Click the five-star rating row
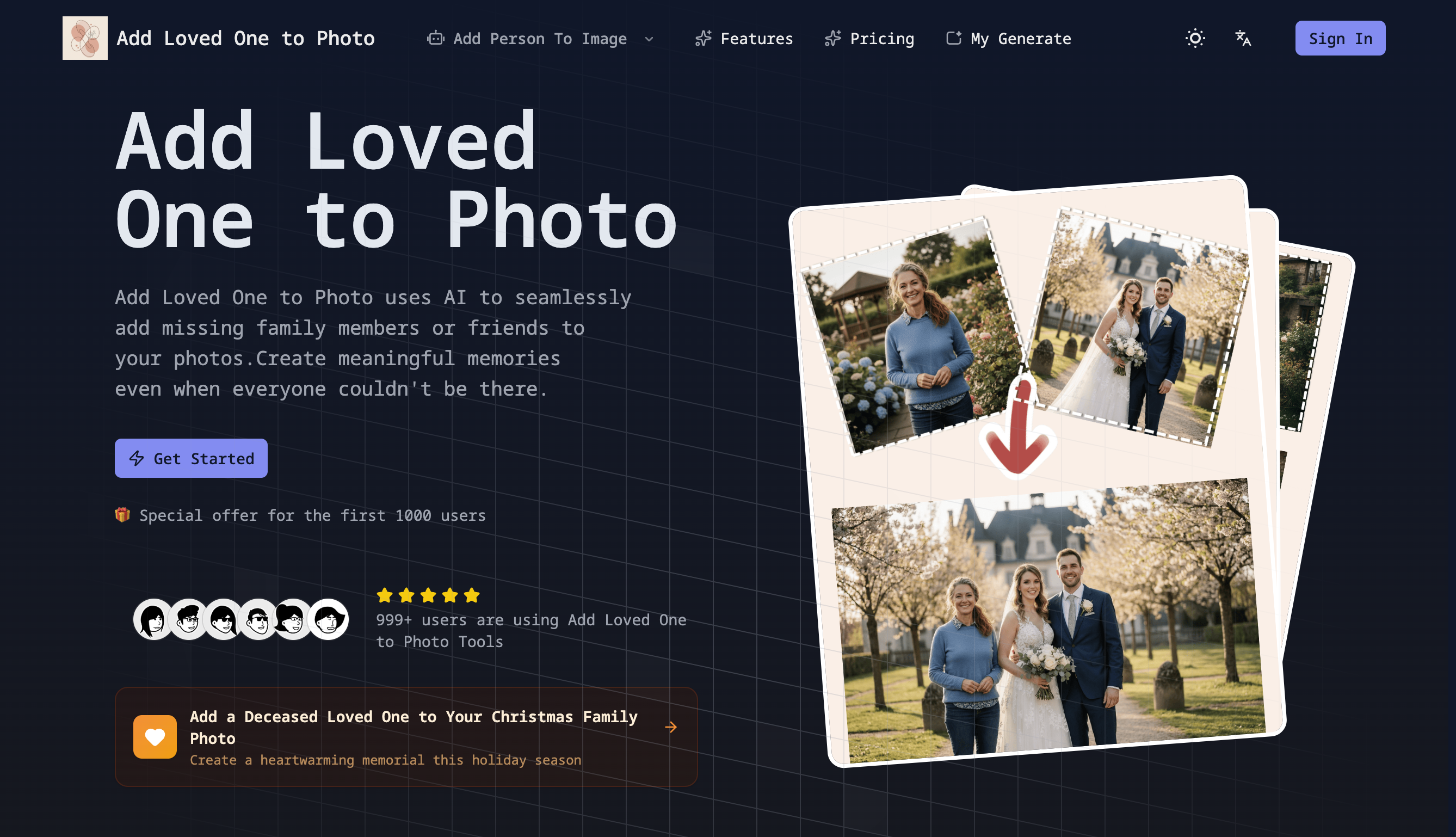The width and height of the screenshot is (1456, 837). tap(428, 595)
